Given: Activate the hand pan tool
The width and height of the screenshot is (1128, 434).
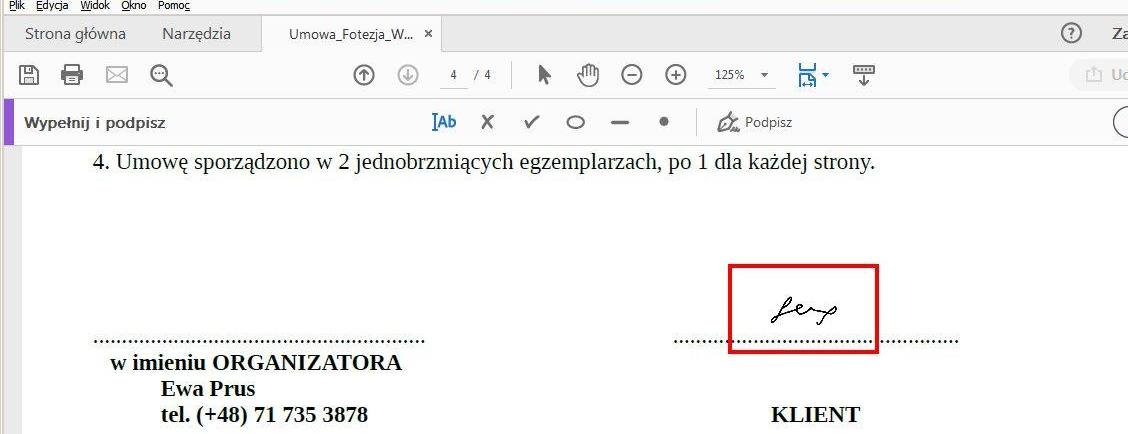Looking at the screenshot, I should pyautogui.click(x=588, y=74).
